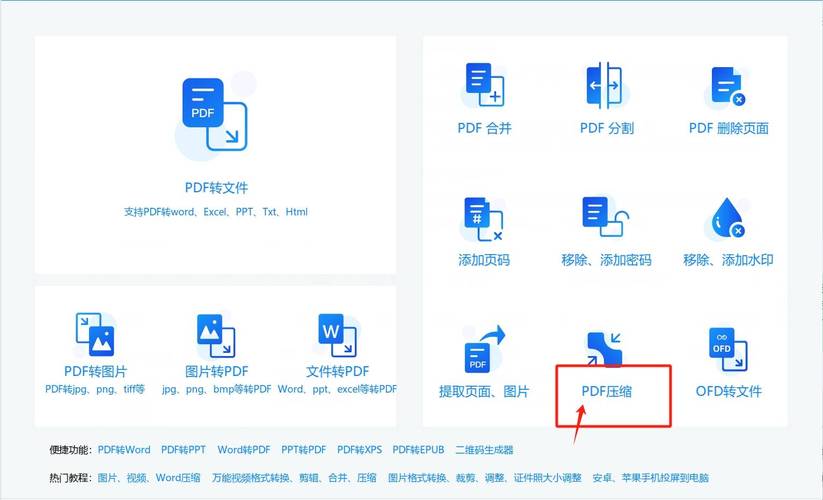Open the PDF压缩 compress icon

[604, 349]
